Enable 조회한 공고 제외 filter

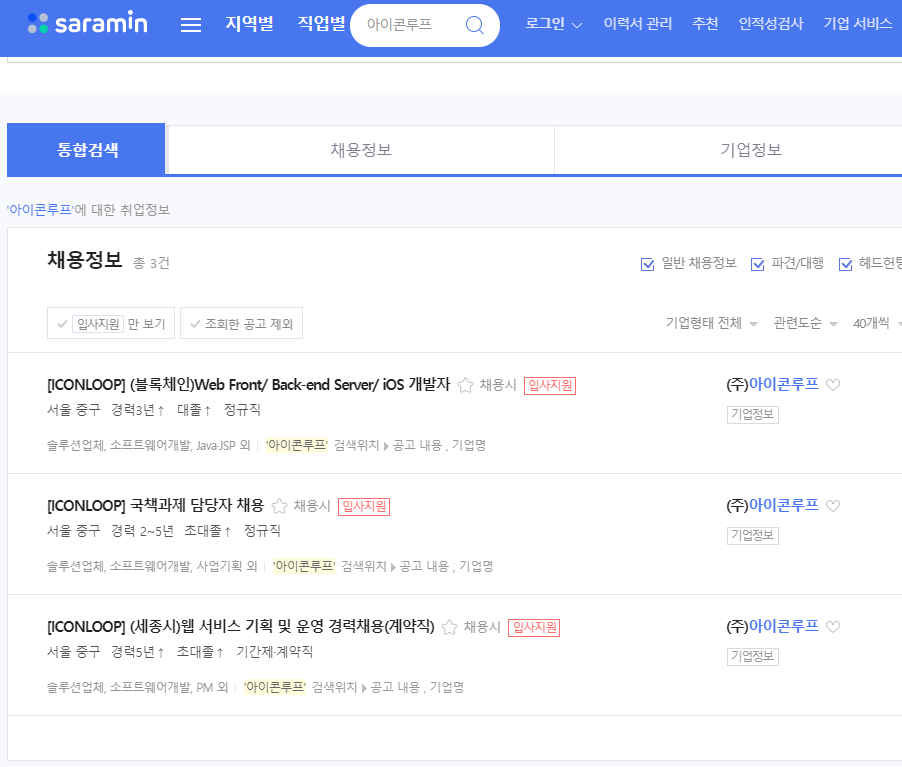pos(241,323)
